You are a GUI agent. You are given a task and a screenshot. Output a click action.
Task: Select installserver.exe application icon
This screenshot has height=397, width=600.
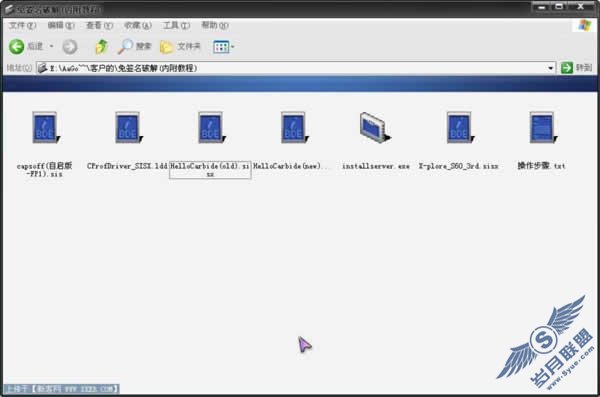point(375,127)
